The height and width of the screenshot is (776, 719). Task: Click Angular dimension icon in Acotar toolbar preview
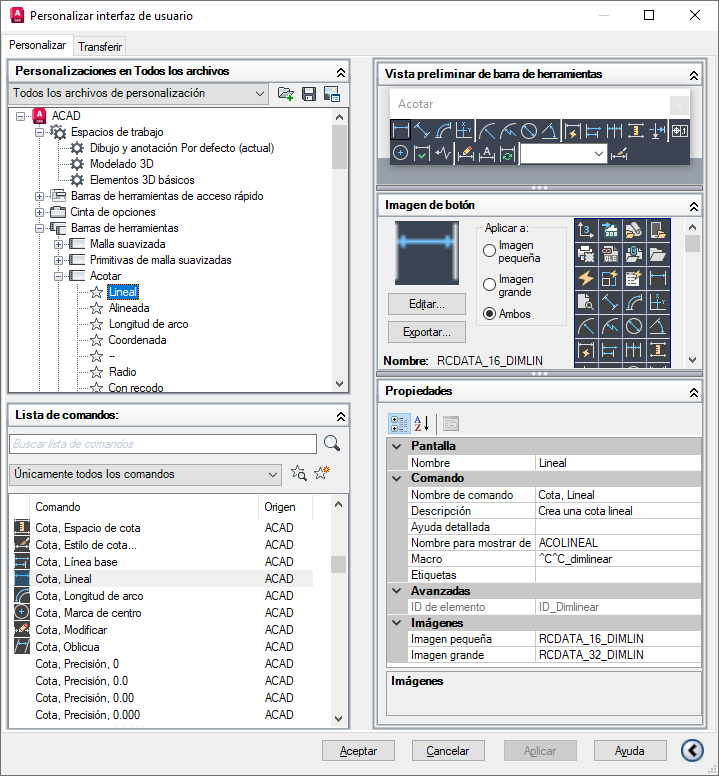[x=550, y=131]
